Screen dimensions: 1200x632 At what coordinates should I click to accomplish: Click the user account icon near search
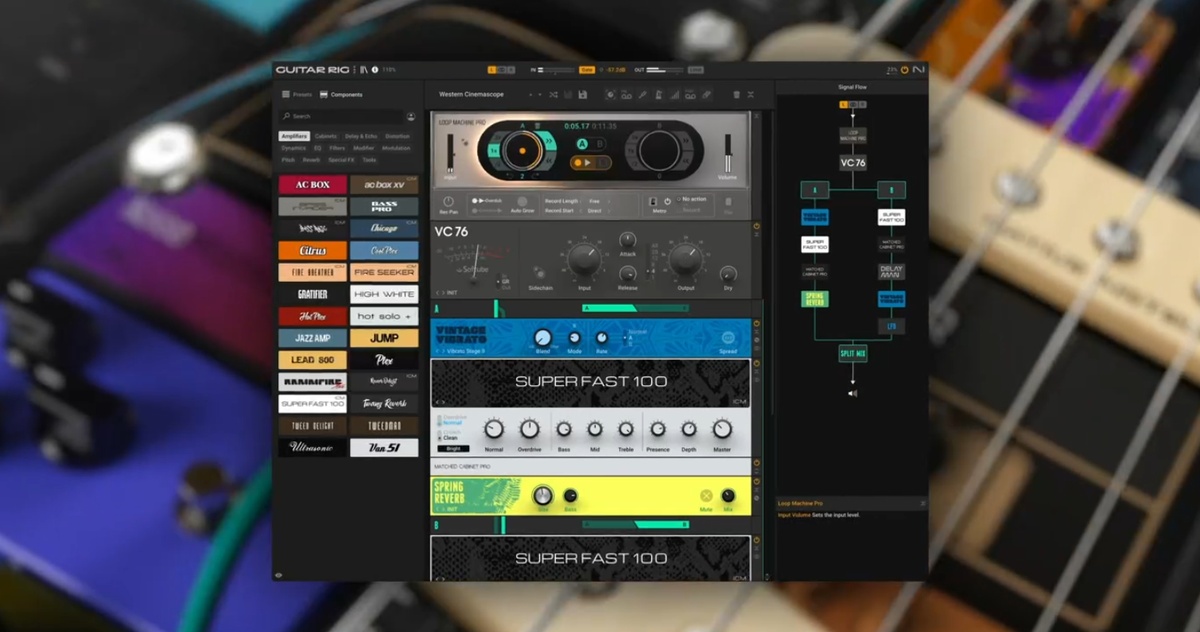click(x=411, y=116)
